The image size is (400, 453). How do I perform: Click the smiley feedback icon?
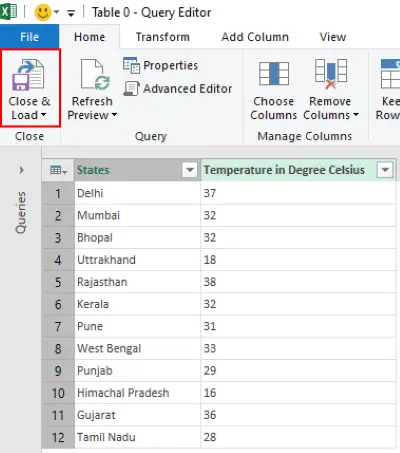coord(43,13)
